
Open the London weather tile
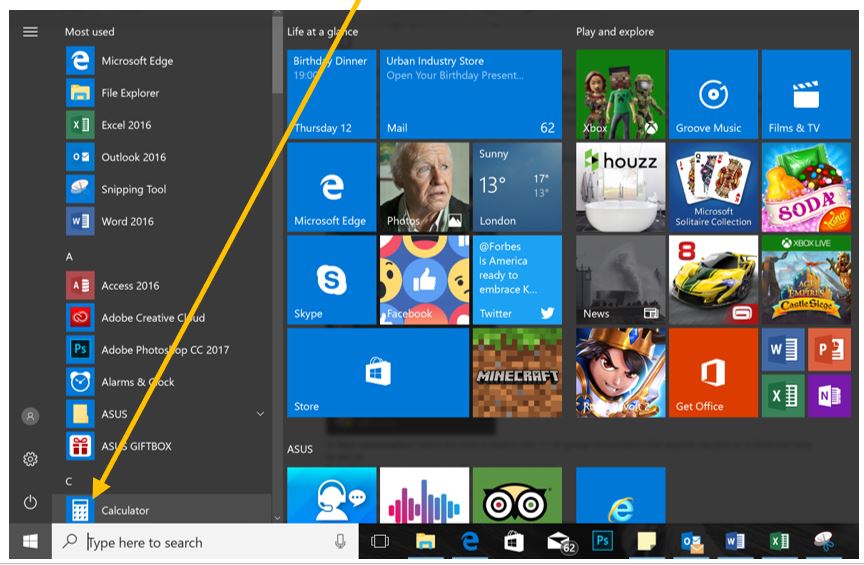point(517,187)
